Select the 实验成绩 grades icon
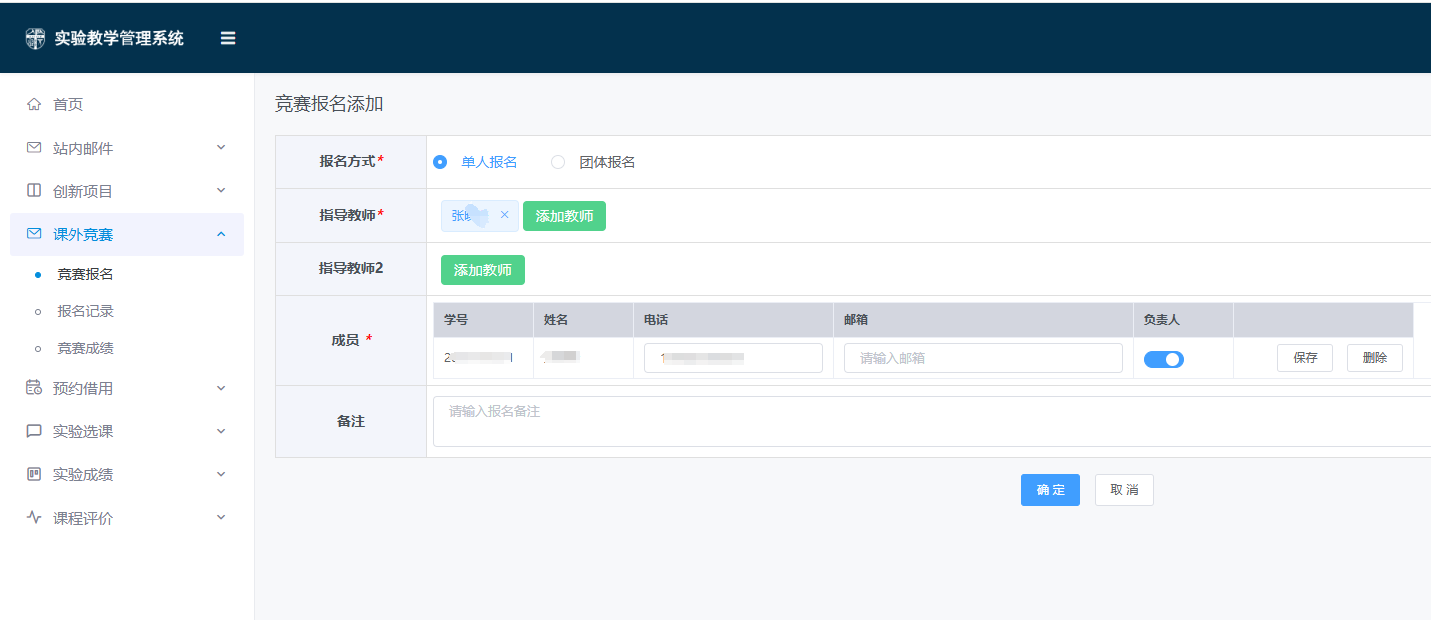 pyautogui.click(x=33, y=473)
